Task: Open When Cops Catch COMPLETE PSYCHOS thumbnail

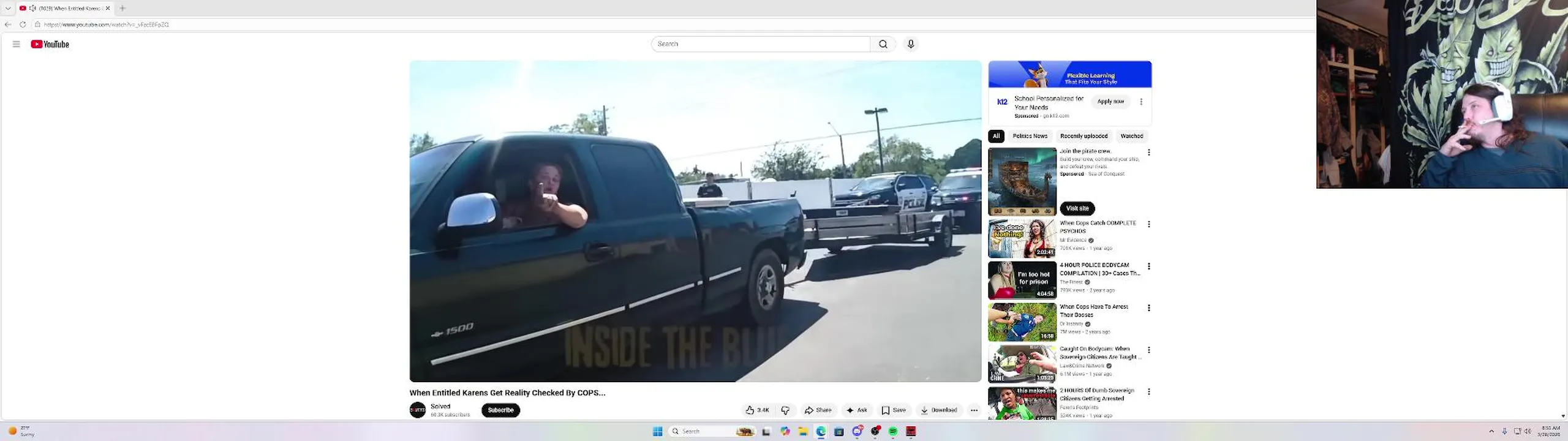Action: point(1022,238)
